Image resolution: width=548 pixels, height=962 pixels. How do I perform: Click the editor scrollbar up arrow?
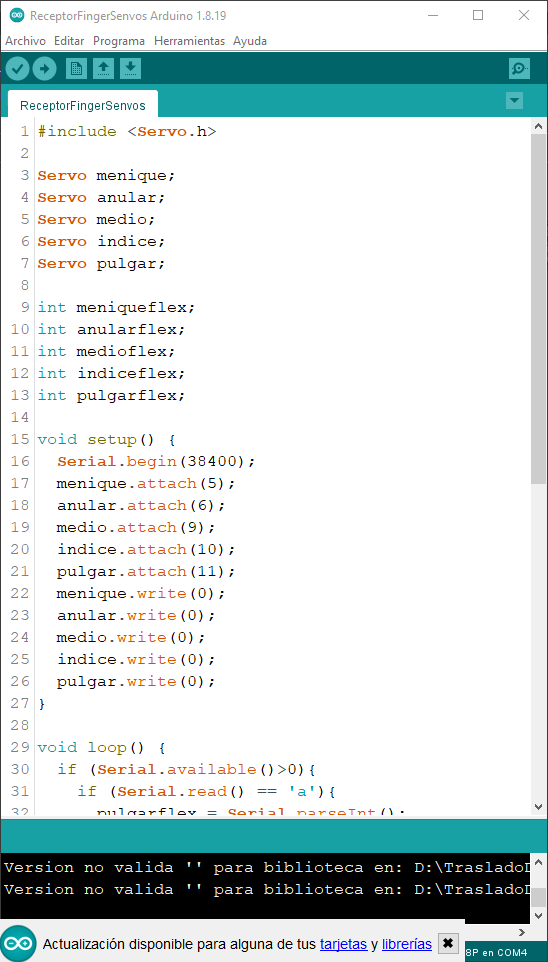tap(538, 126)
